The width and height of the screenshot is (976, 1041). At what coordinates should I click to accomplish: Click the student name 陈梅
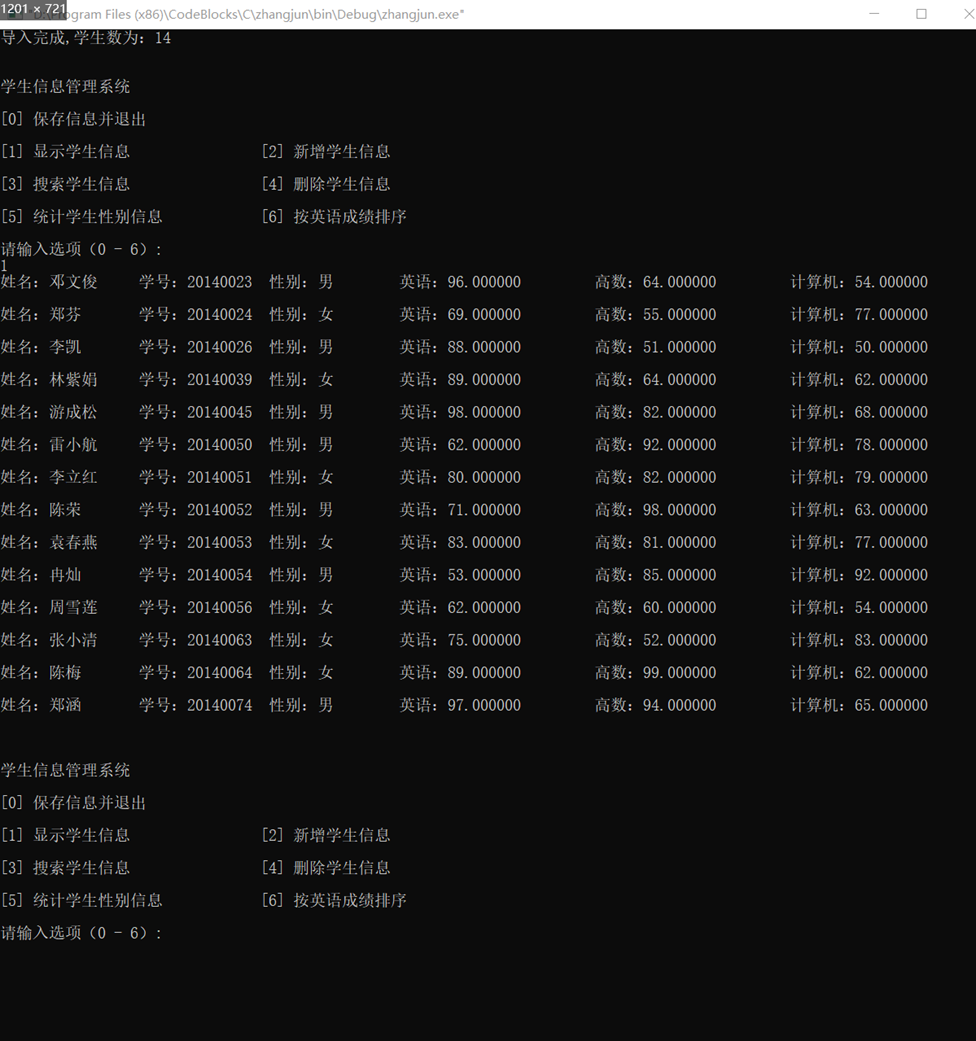[x=65, y=673]
